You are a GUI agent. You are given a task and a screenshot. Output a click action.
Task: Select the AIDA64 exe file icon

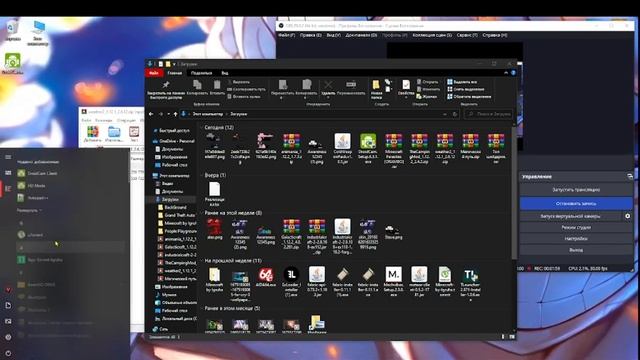[x=266, y=275]
